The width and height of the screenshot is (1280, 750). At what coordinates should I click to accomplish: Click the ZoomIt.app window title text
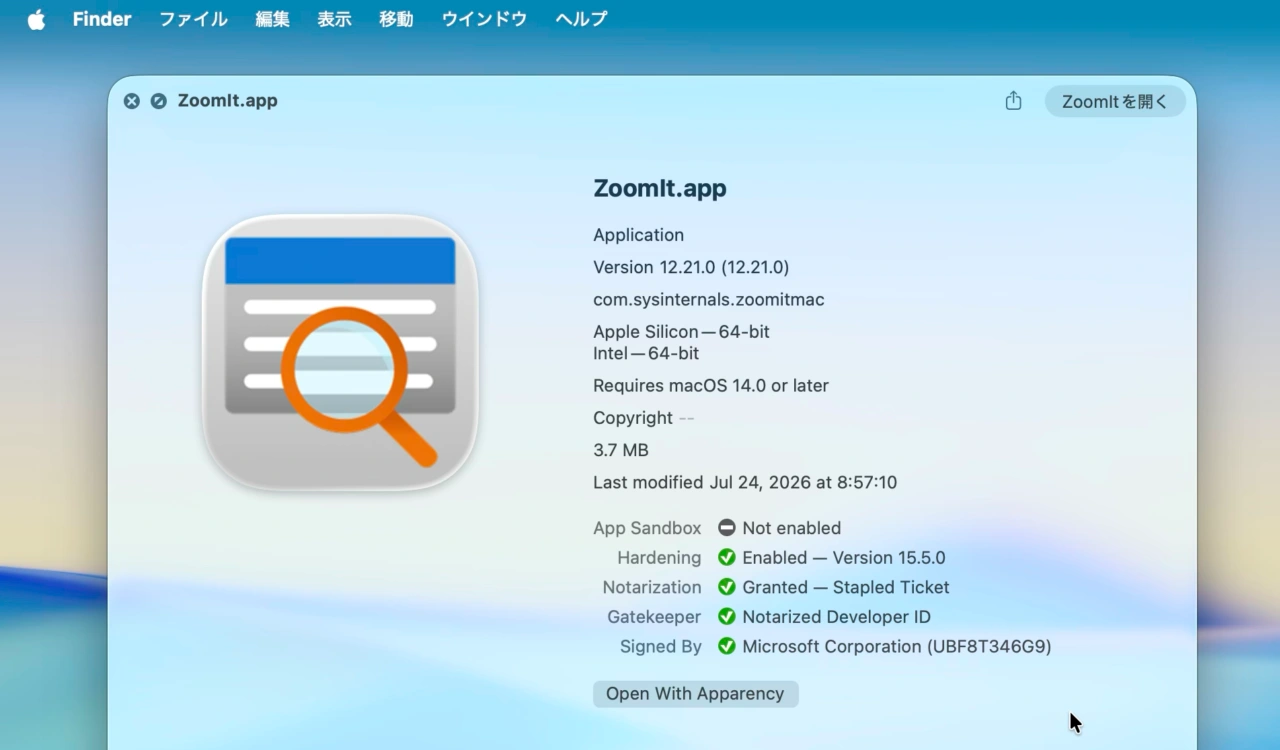(x=227, y=101)
